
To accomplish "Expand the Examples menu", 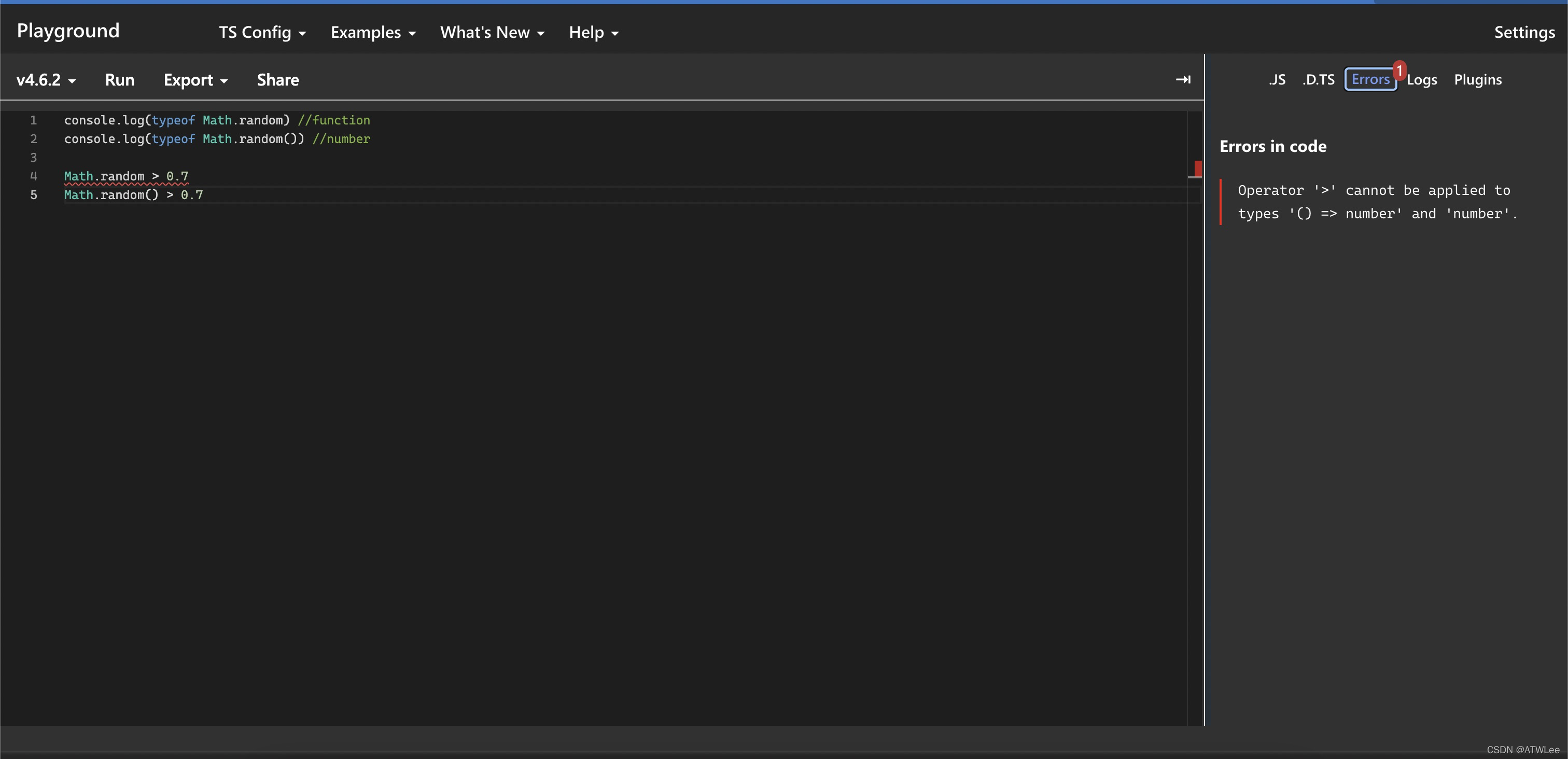I will pos(372,32).
